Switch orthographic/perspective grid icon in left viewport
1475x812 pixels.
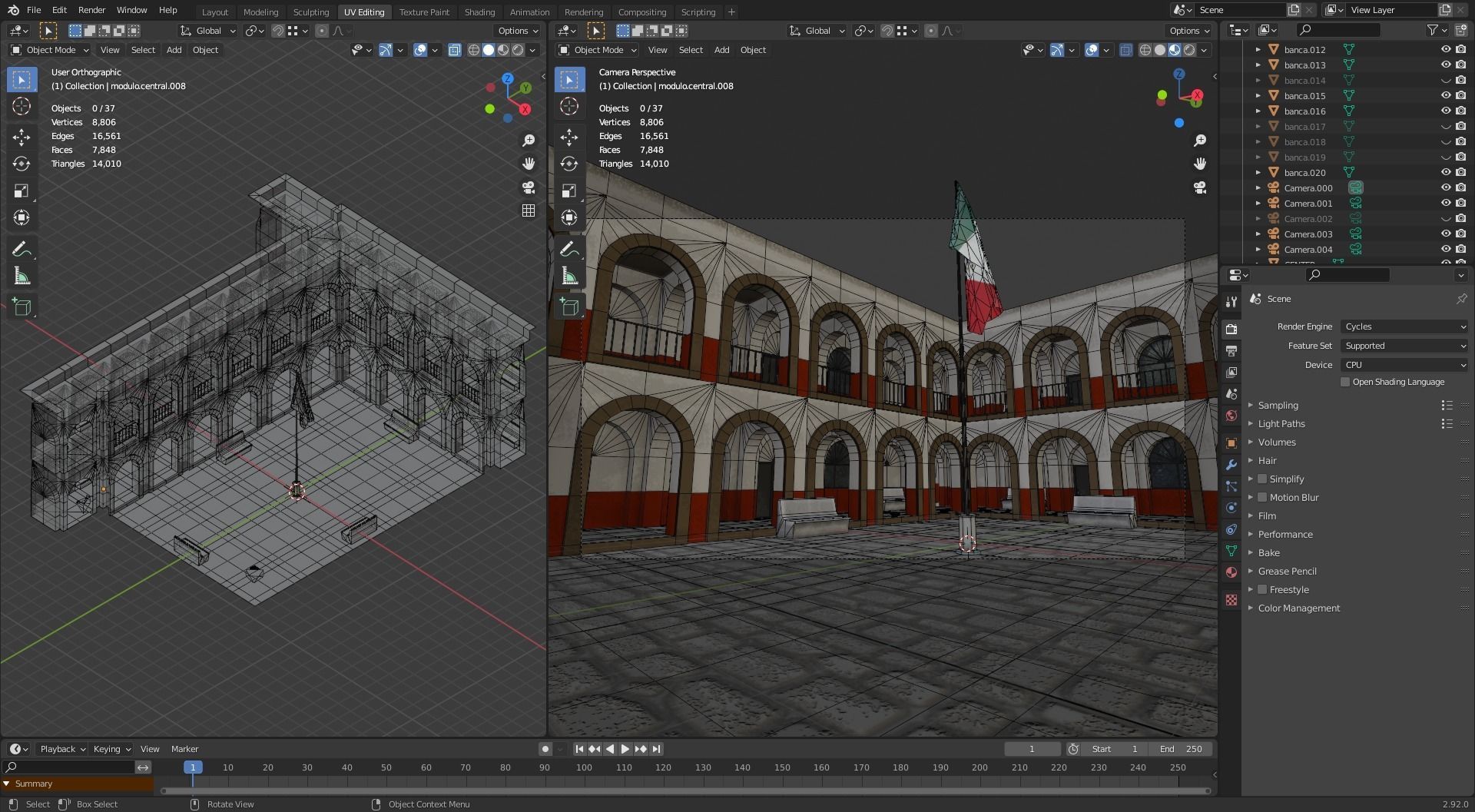529,210
